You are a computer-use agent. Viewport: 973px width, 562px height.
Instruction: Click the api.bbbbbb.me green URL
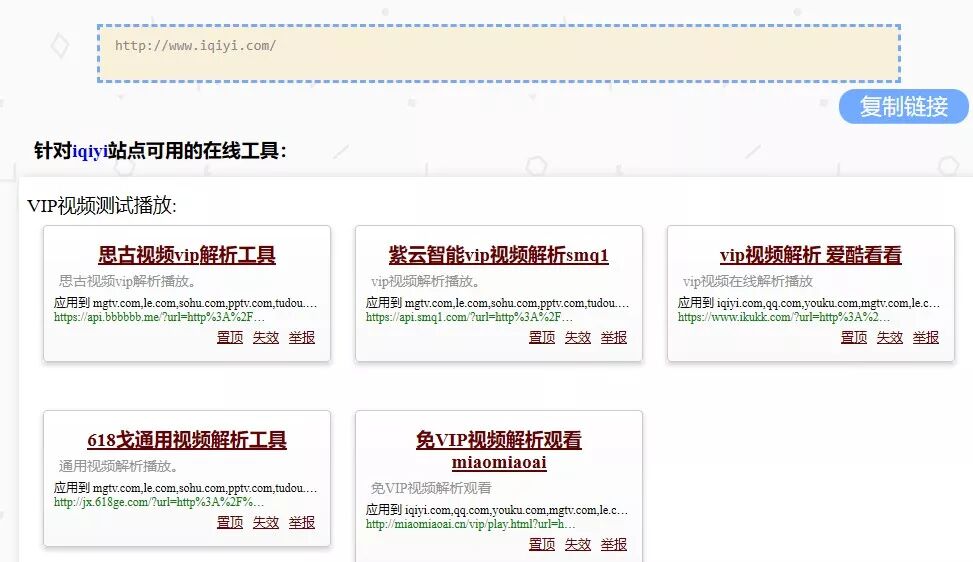pos(159,317)
